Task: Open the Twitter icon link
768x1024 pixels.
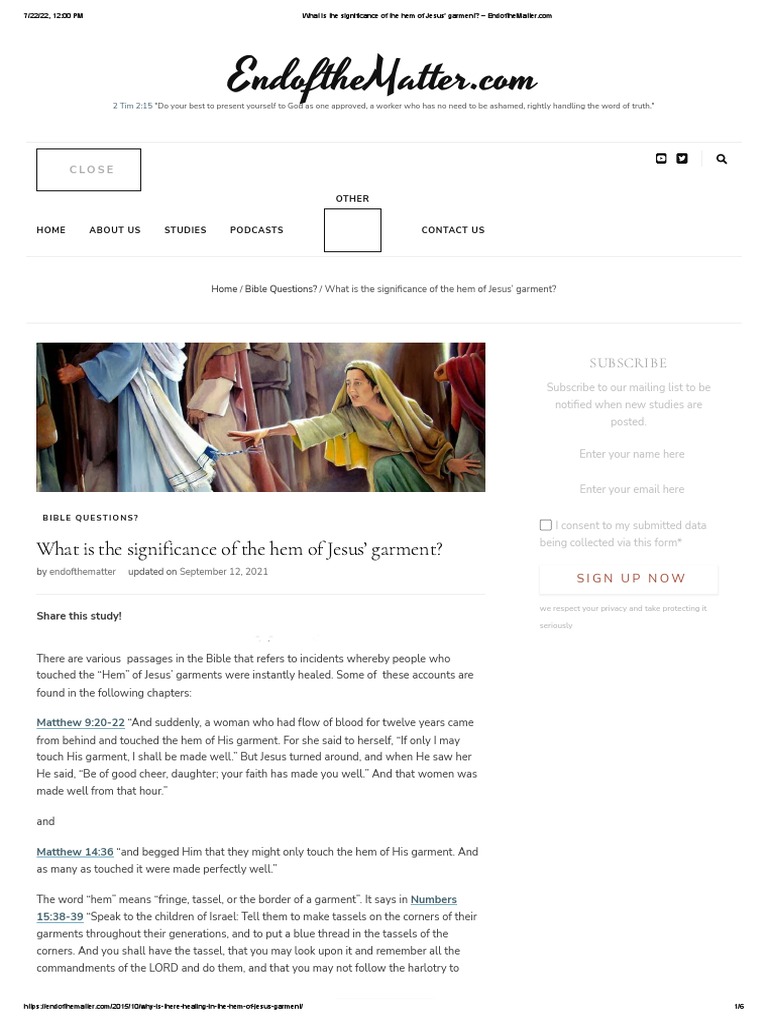Action: [x=682, y=159]
